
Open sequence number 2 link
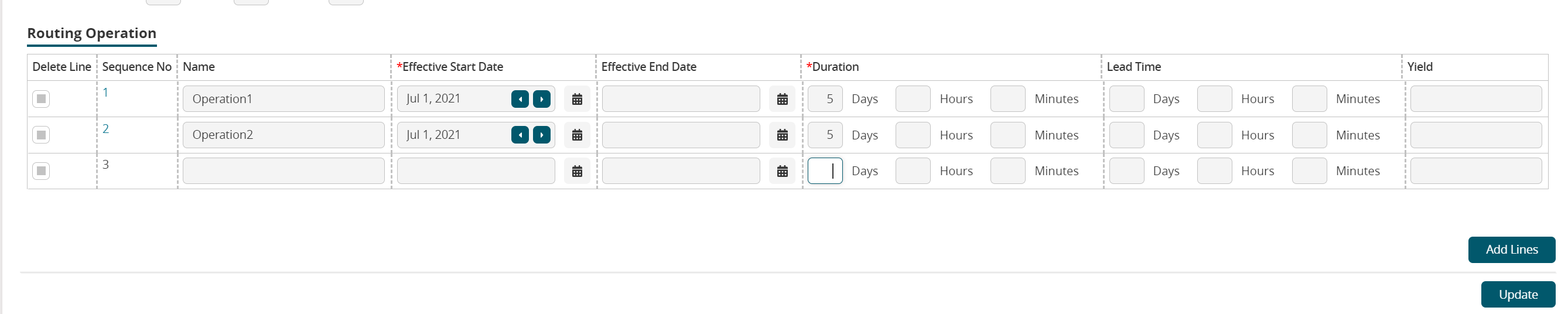pos(105,129)
